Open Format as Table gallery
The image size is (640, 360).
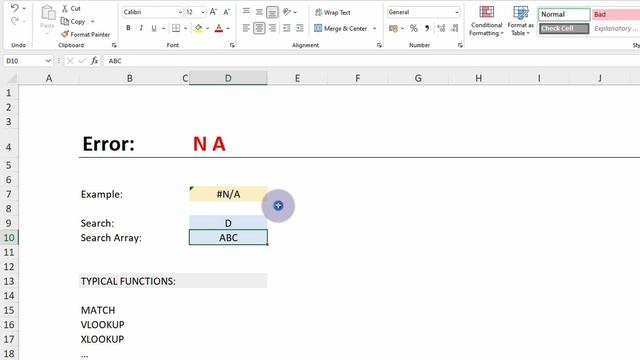click(520, 21)
